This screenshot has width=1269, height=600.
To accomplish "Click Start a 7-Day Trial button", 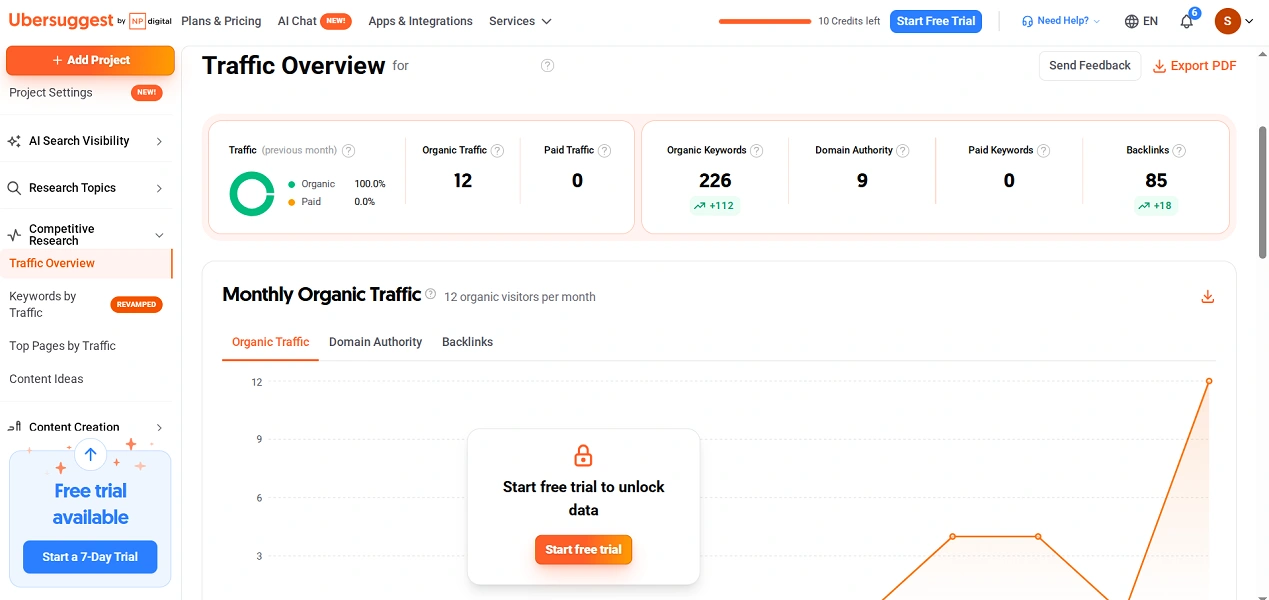I will (x=90, y=557).
